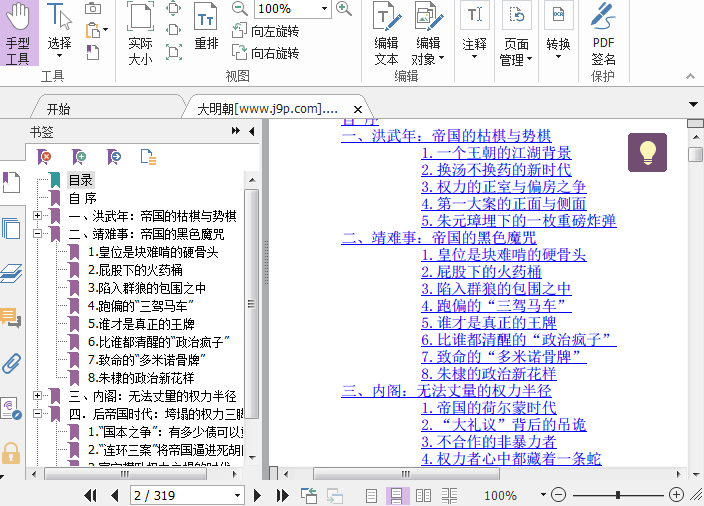The width and height of the screenshot is (704, 506).
Task: Click the go-to bookmark destination icon
Action: click(114, 157)
